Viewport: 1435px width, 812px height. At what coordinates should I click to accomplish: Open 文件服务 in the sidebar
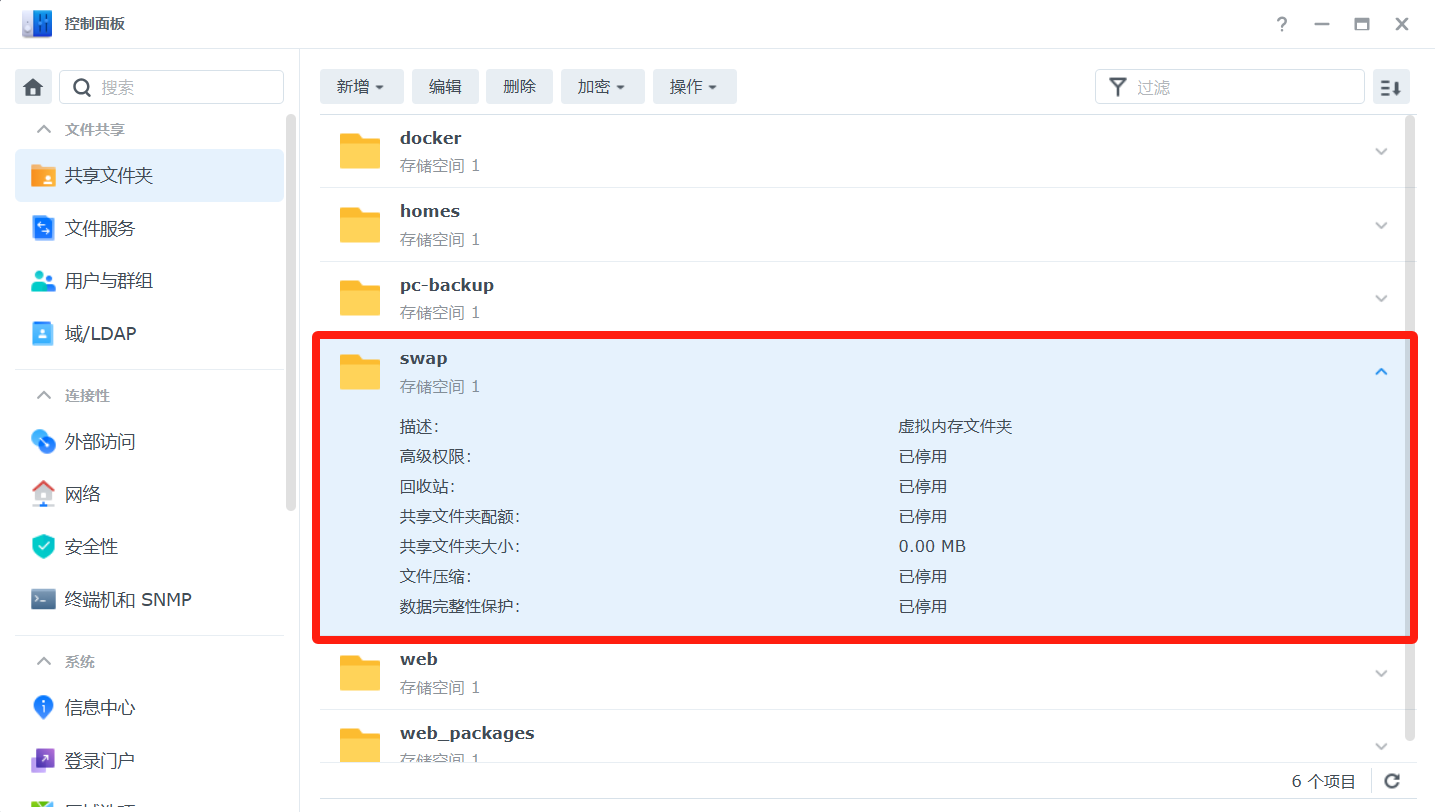click(100, 228)
